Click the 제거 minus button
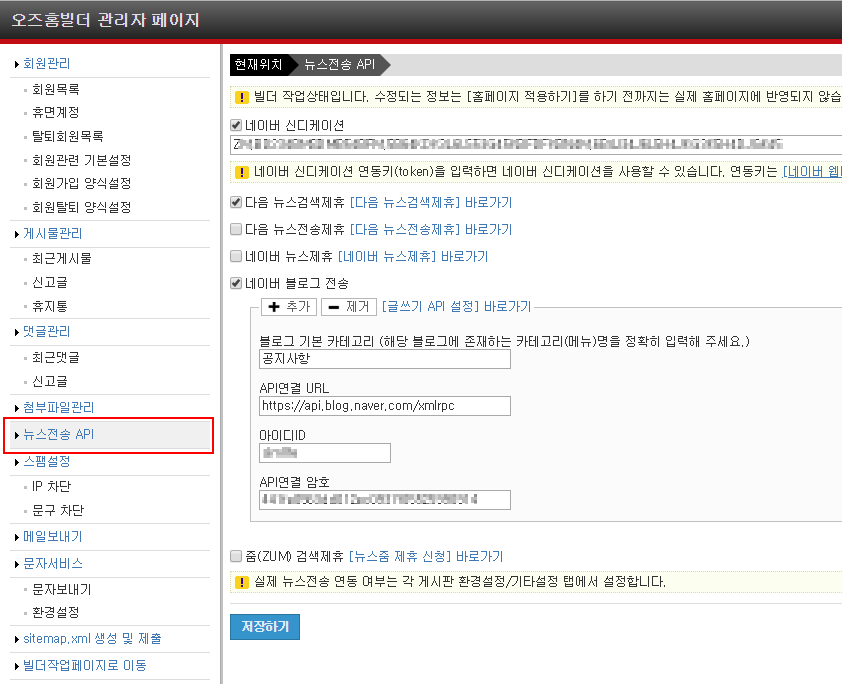This screenshot has height=684, width=842. click(348, 307)
